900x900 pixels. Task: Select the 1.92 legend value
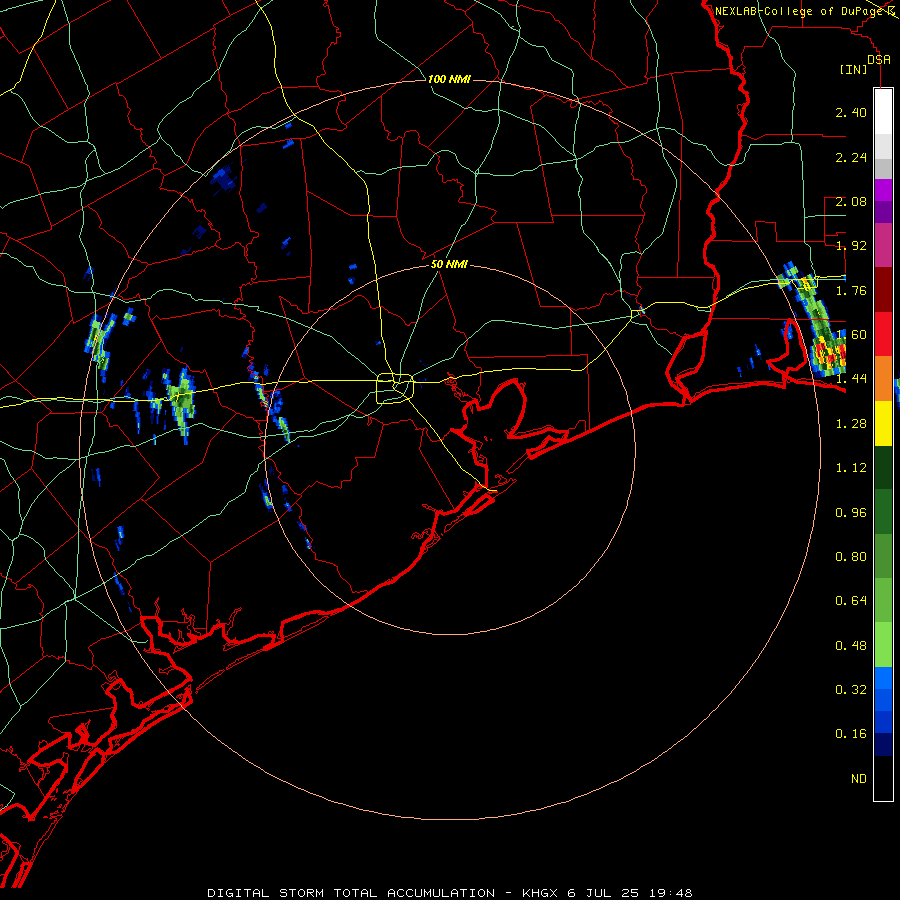click(851, 246)
